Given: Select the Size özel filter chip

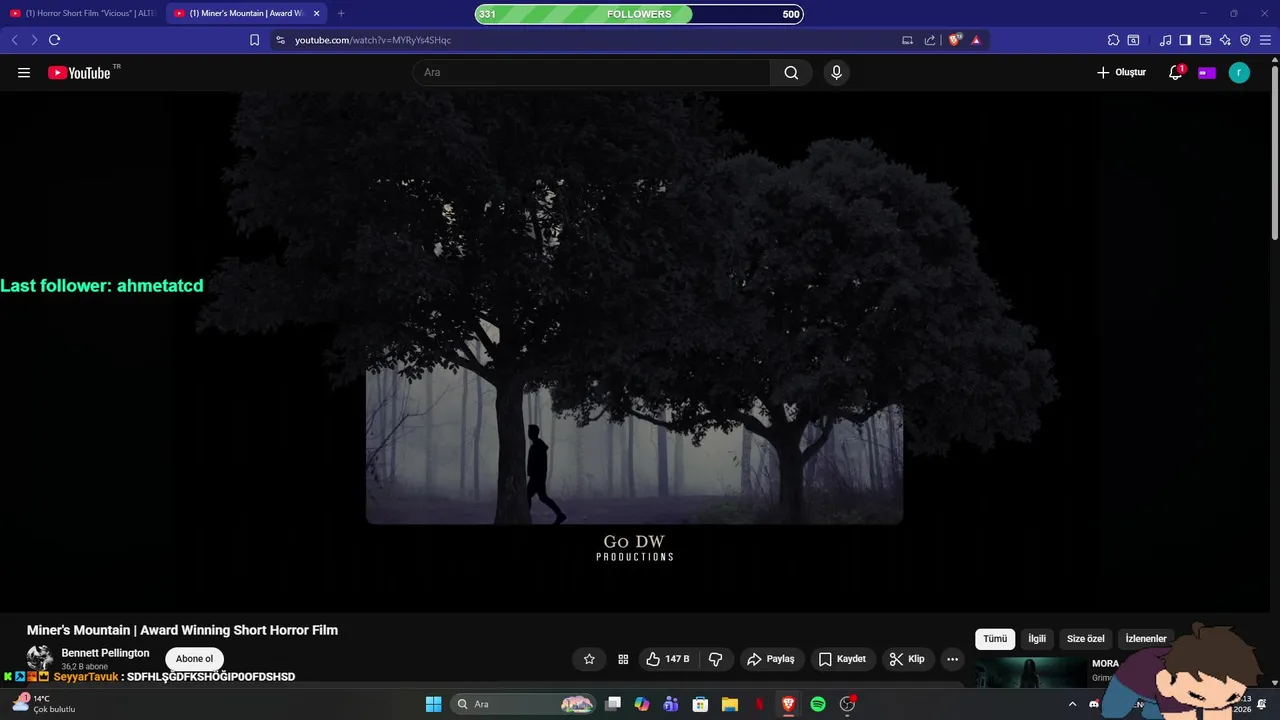Looking at the screenshot, I should (x=1086, y=639).
